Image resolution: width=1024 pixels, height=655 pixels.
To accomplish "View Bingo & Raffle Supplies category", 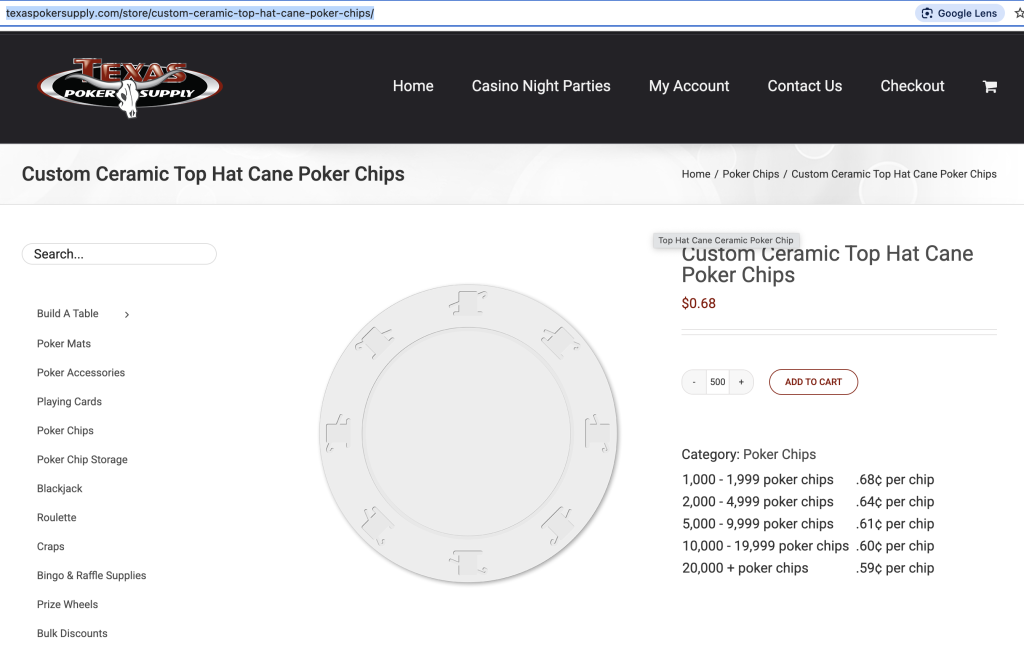I will [x=91, y=576].
